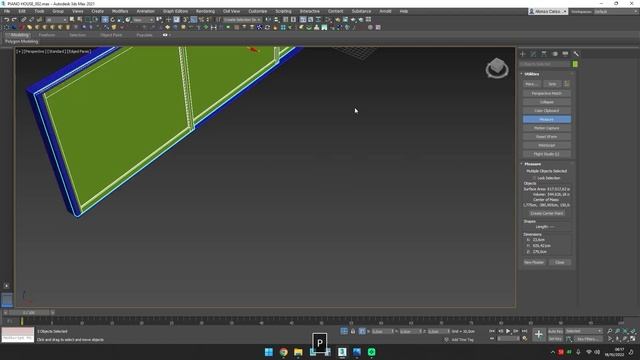Image resolution: width=640 pixels, height=360 pixels.
Task: Toggle the Lock Selection checkbox
Action: [x=534, y=178]
